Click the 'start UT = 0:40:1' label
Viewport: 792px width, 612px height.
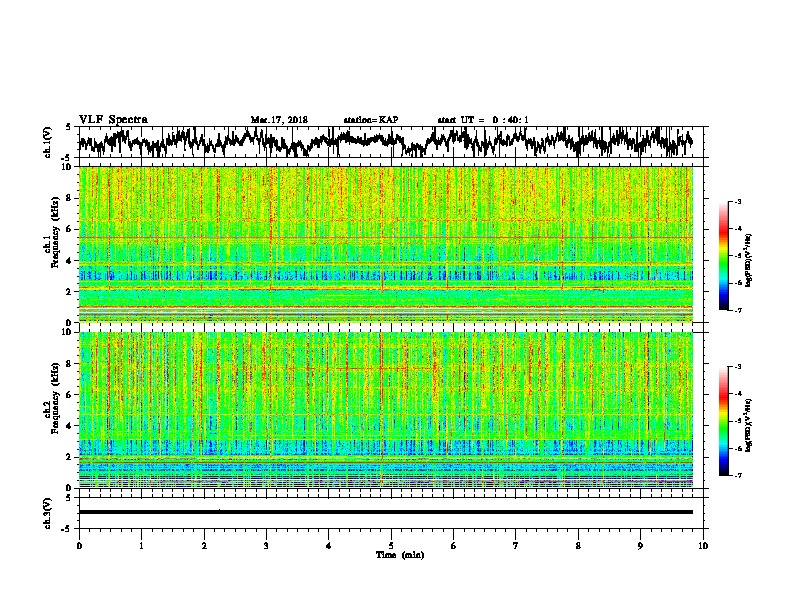(483, 120)
